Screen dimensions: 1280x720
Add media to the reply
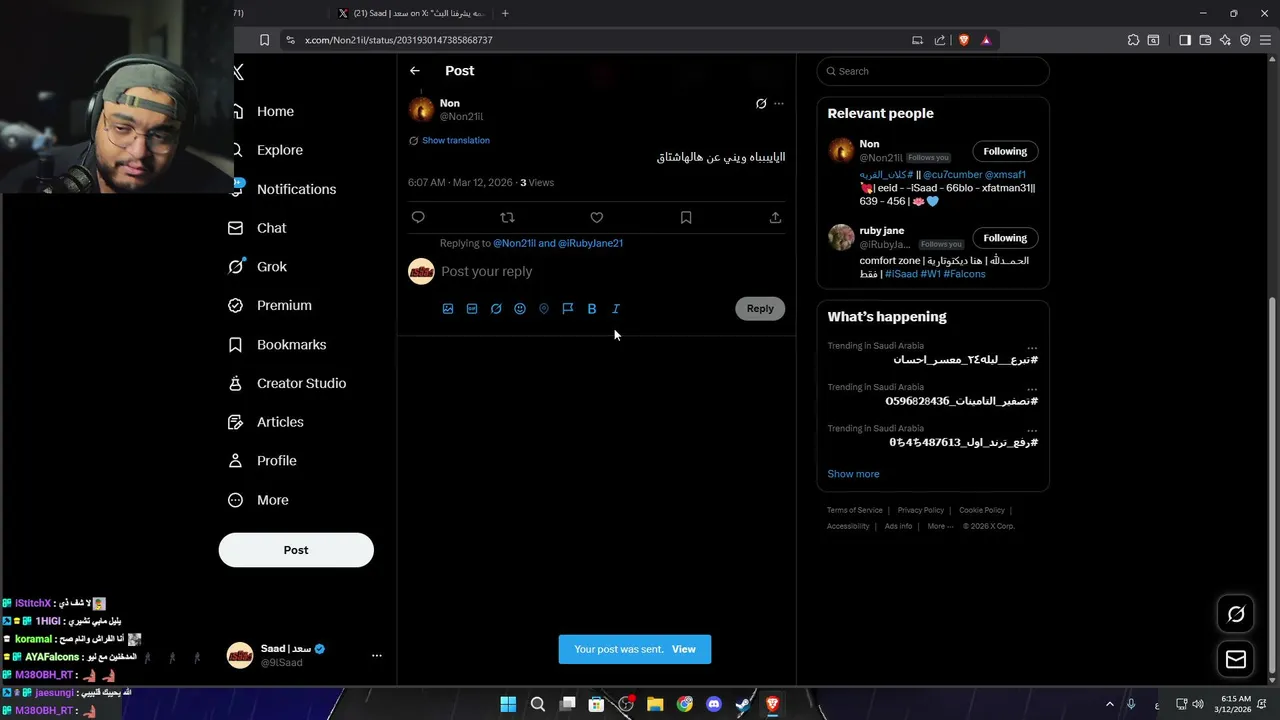pyautogui.click(x=448, y=309)
